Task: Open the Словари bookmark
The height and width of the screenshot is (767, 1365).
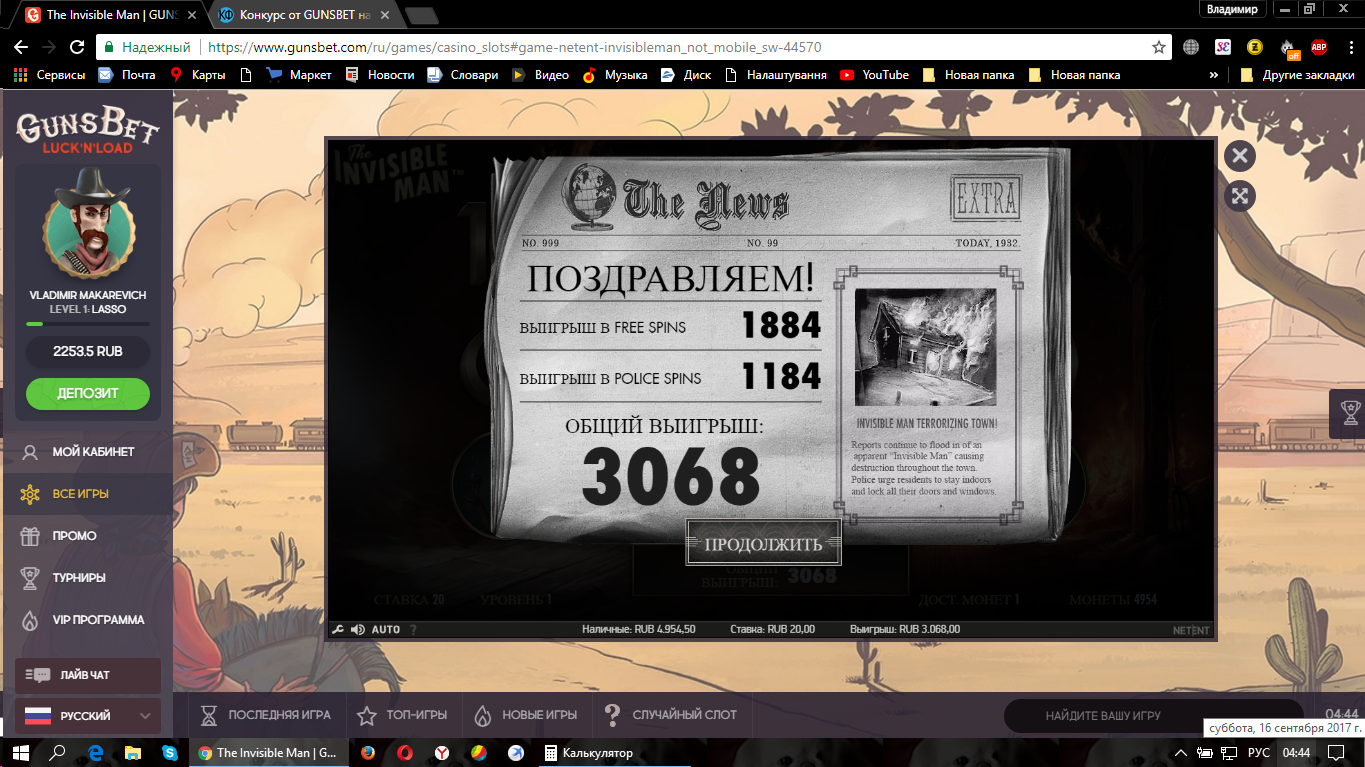Action: click(463, 75)
